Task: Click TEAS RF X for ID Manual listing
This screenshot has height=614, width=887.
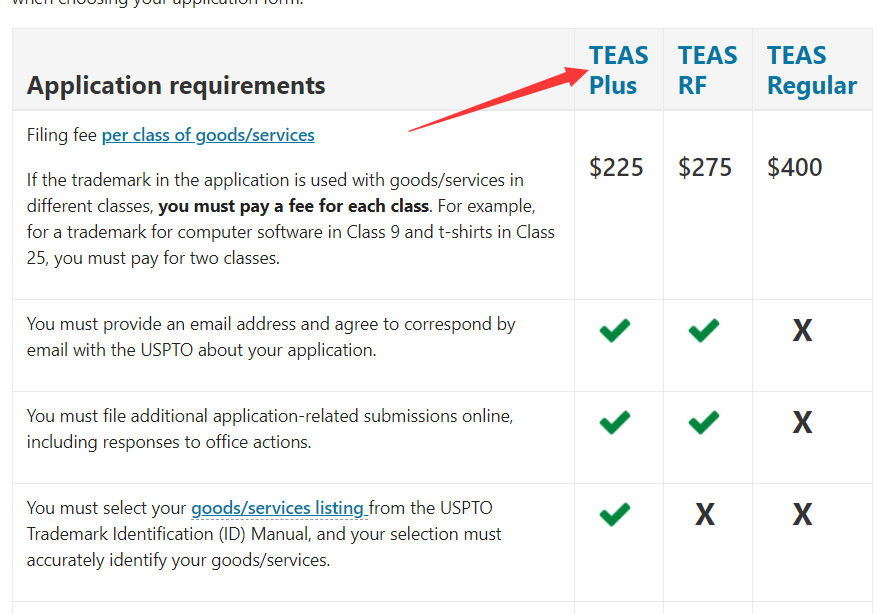Action: coord(705,515)
